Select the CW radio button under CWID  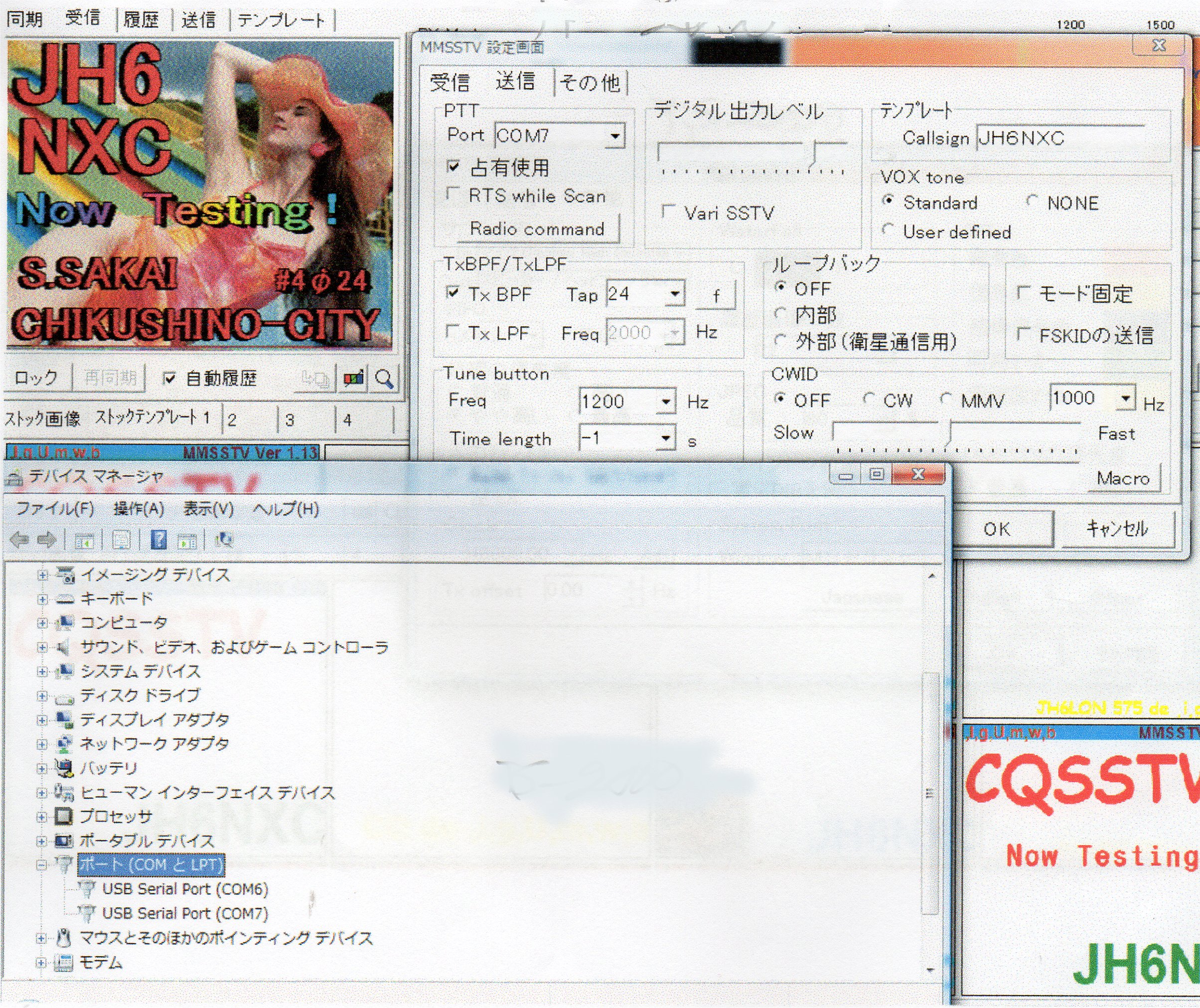pos(869,399)
